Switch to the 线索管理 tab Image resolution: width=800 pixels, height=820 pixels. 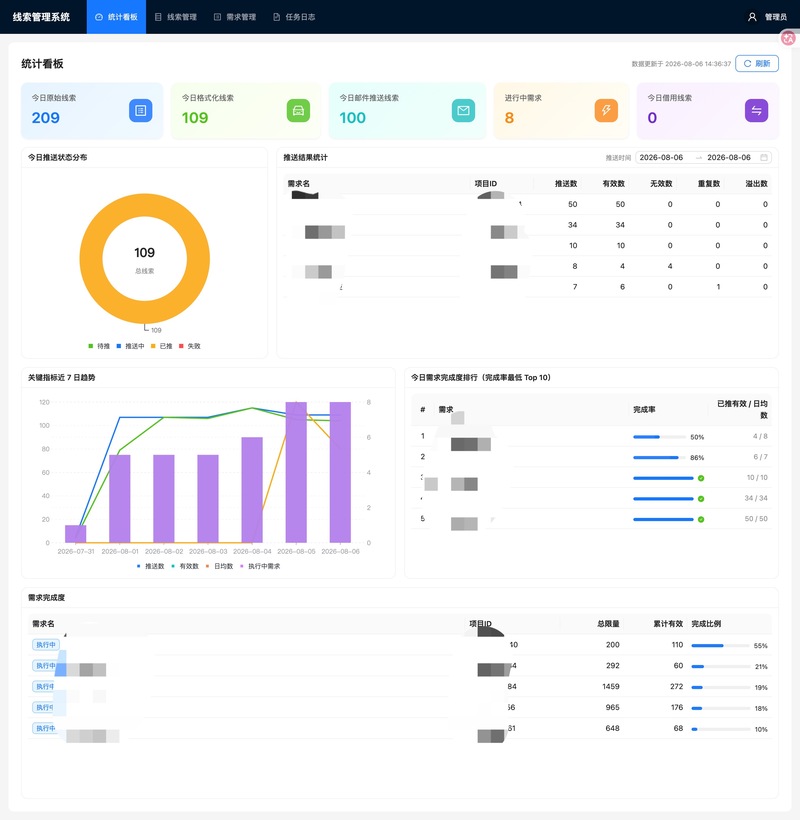coord(176,17)
